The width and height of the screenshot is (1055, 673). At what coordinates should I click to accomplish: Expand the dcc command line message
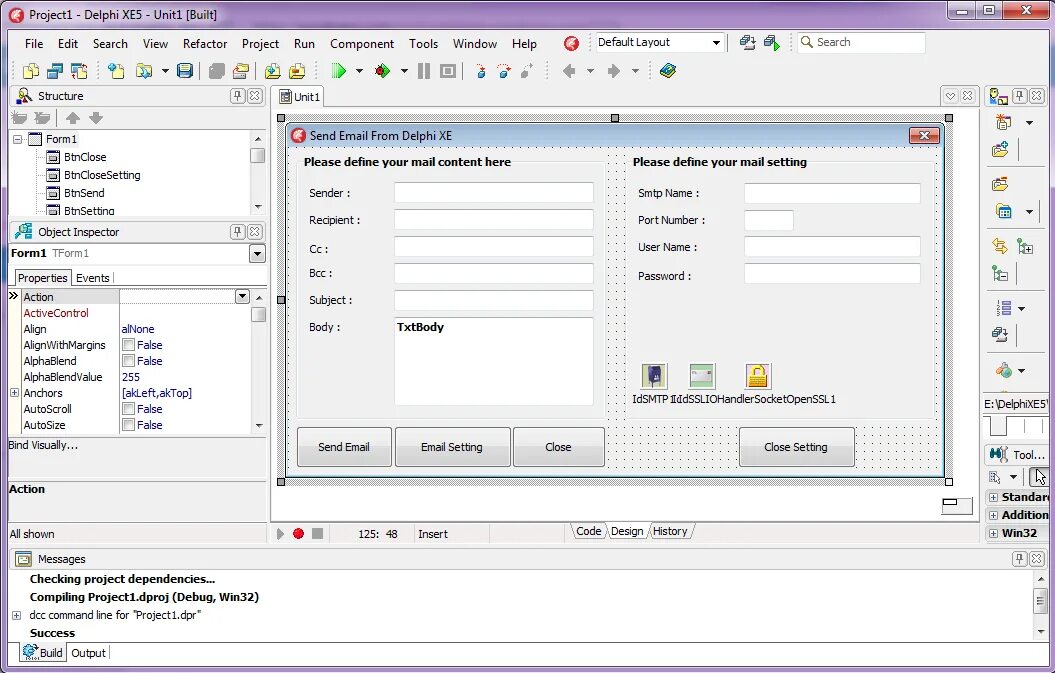click(16, 615)
